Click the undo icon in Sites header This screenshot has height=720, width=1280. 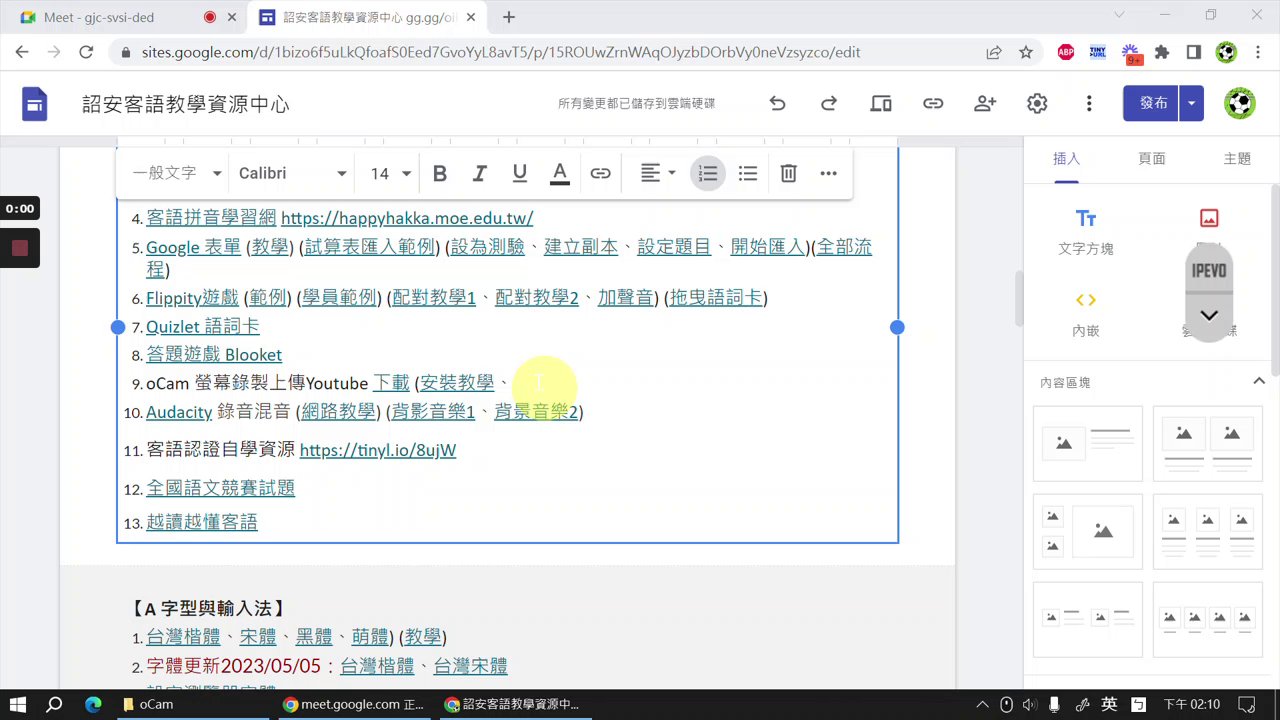pyautogui.click(x=777, y=103)
